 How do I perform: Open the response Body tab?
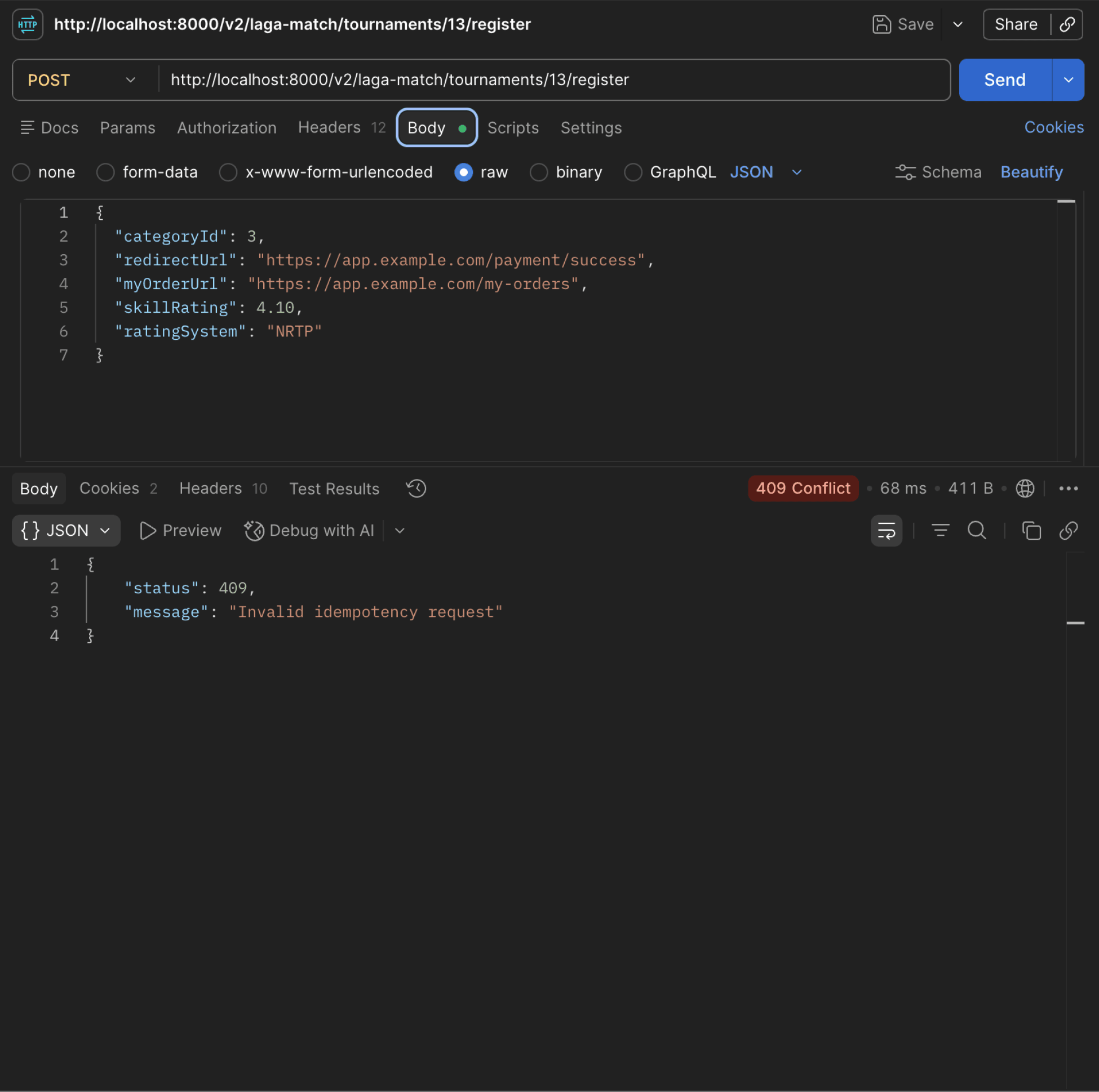click(x=39, y=488)
